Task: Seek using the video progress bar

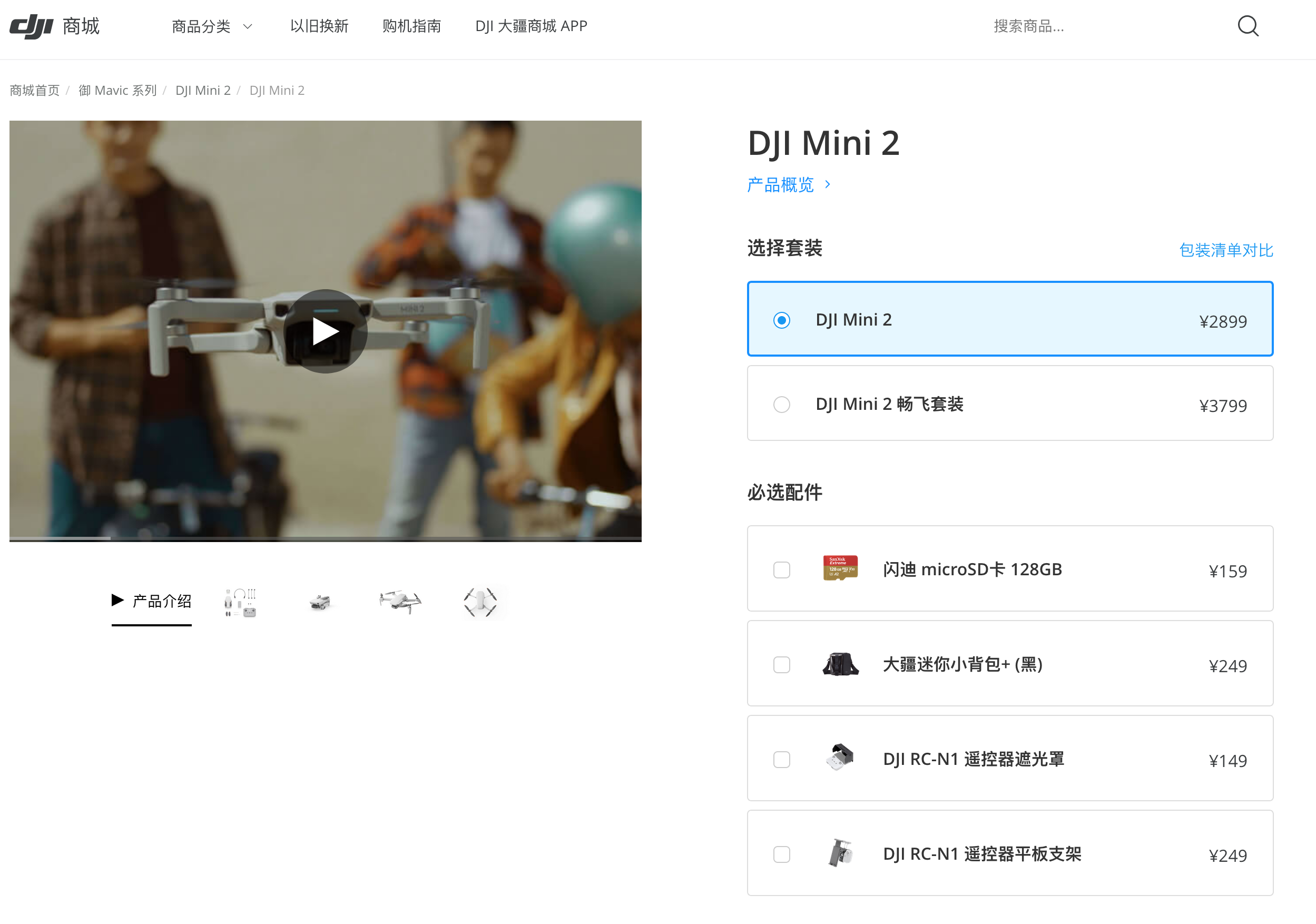Action: (x=325, y=539)
